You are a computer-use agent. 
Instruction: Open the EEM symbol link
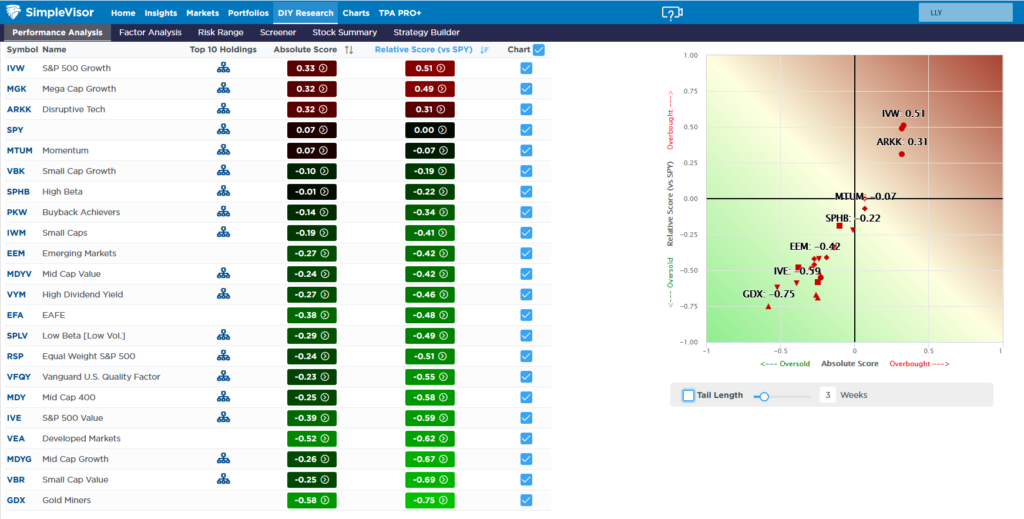16,253
